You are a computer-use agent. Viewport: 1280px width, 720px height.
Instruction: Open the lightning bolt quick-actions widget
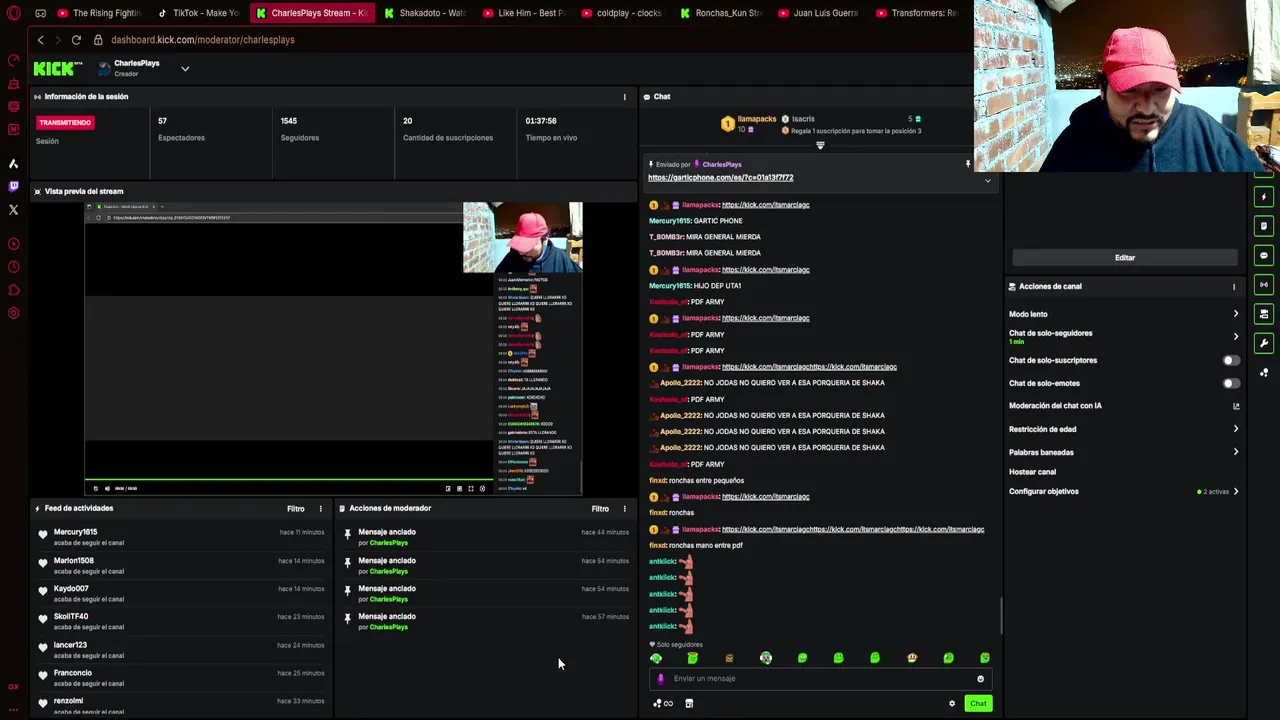[x=1264, y=197]
